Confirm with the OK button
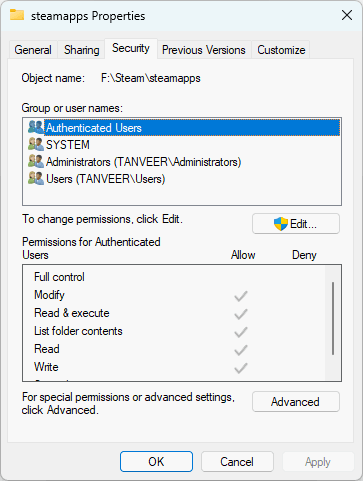This screenshot has height=481, width=363. point(156,462)
